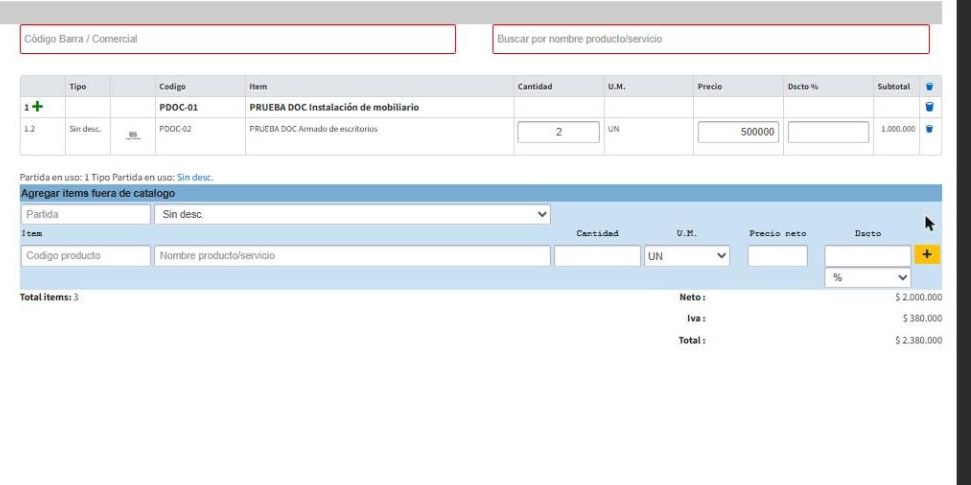971x485 pixels.
Task: Click the Cantidad field for off-catalog item
Action: coord(597,256)
